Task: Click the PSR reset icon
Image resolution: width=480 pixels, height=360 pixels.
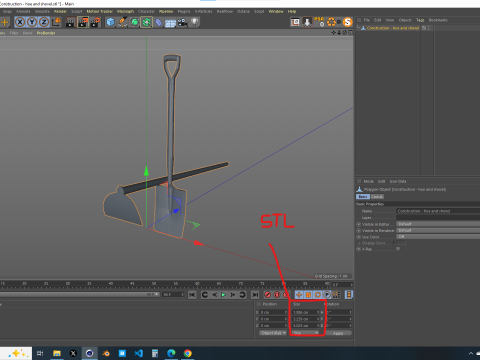Action: coord(319,22)
